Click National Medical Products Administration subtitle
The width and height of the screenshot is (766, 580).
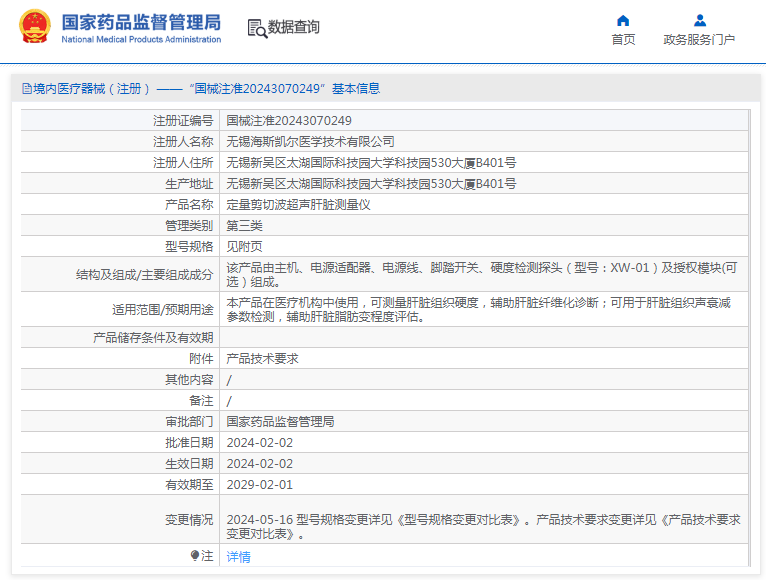point(141,39)
